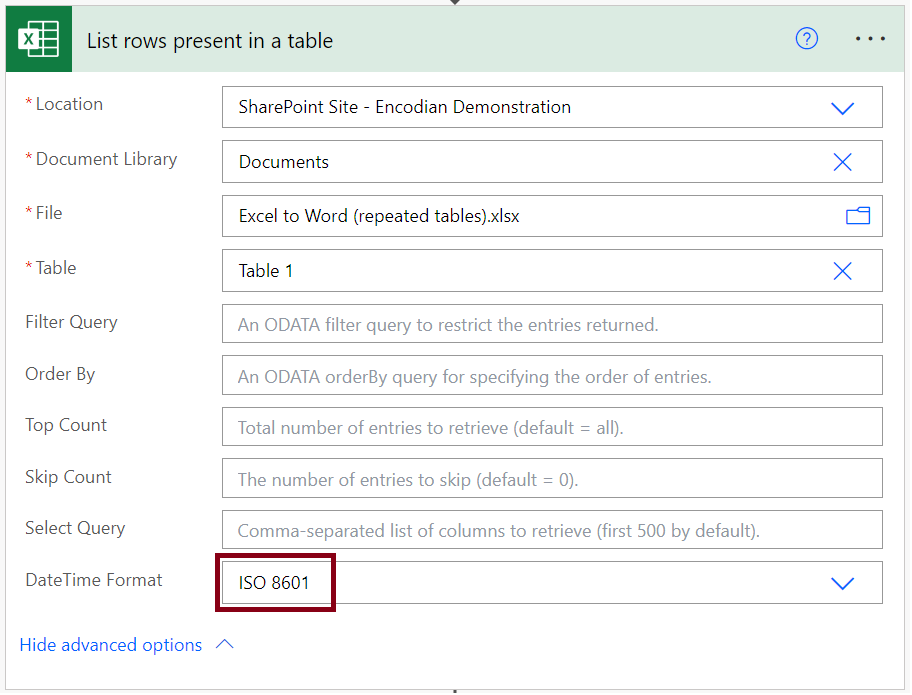The width and height of the screenshot is (912, 695).
Task: Open help for List rows action
Action: pyautogui.click(x=808, y=39)
